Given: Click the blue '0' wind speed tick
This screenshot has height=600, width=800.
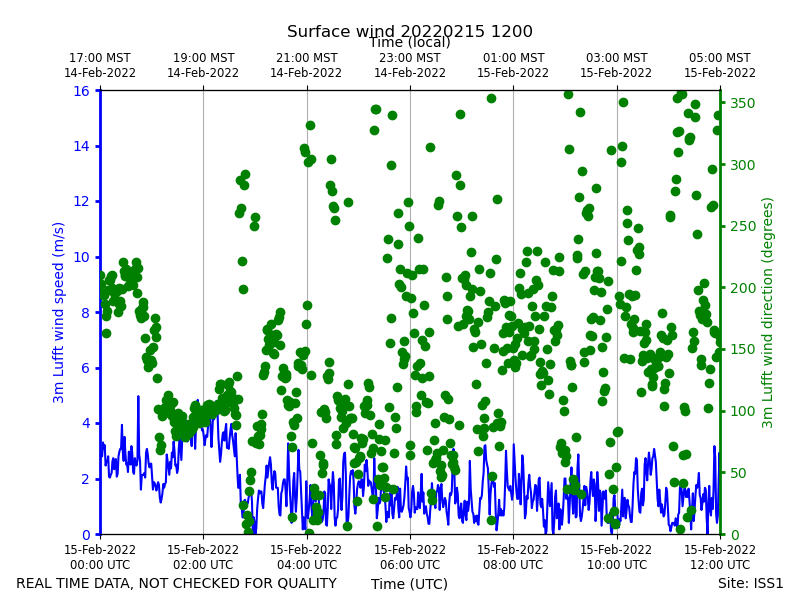Looking at the screenshot, I should (x=86, y=535).
